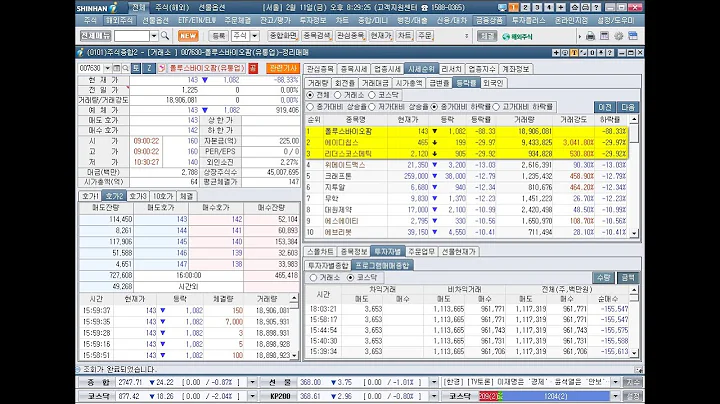The height and width of the screenshot is (404, 720).
Task: Click the 종합화면 toolbar button
Action: click(283, 36)
